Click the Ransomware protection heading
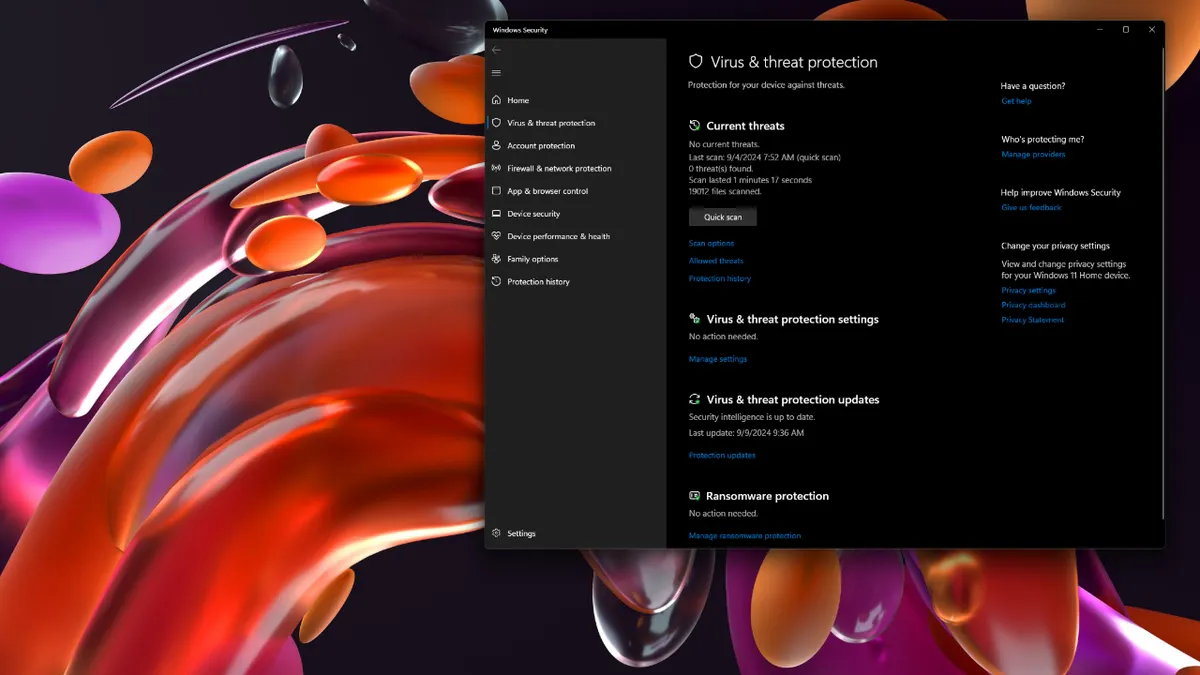 767,496
